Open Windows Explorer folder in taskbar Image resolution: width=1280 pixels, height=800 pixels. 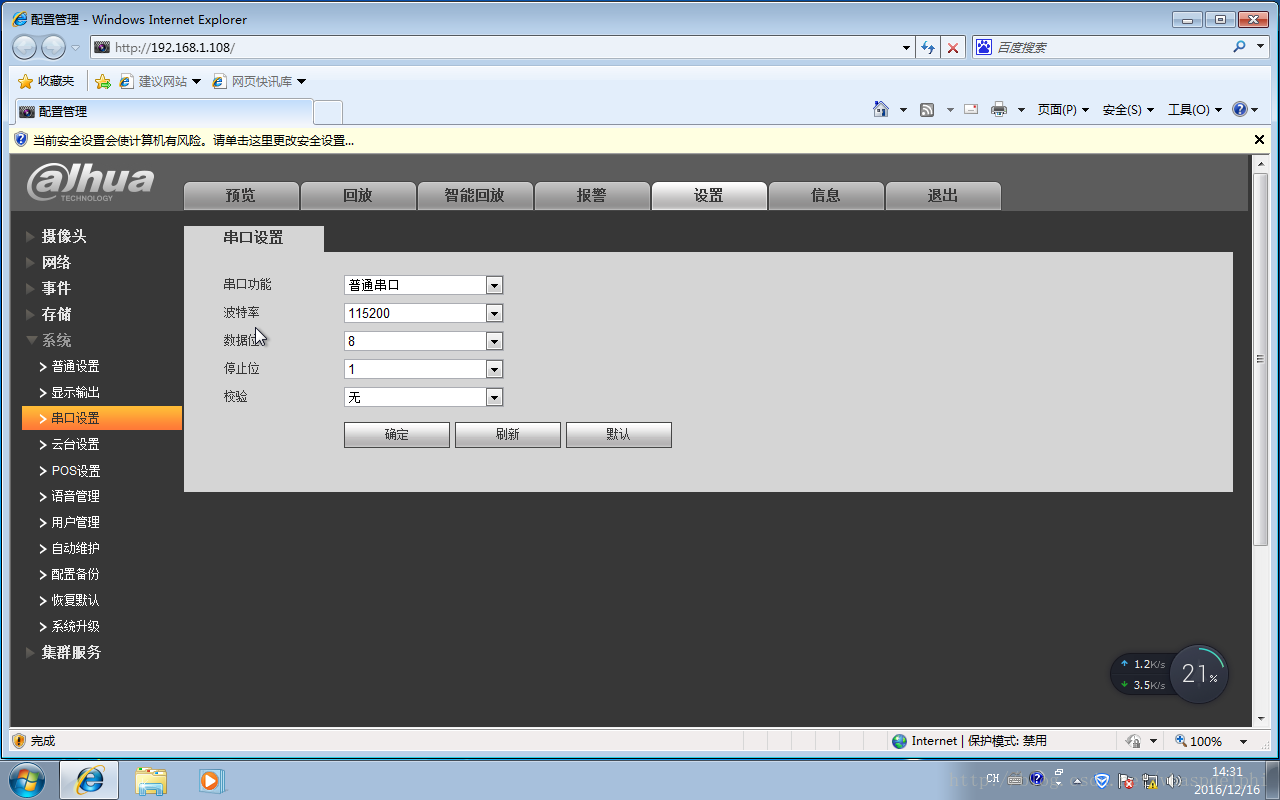click(x=151, y=780)
